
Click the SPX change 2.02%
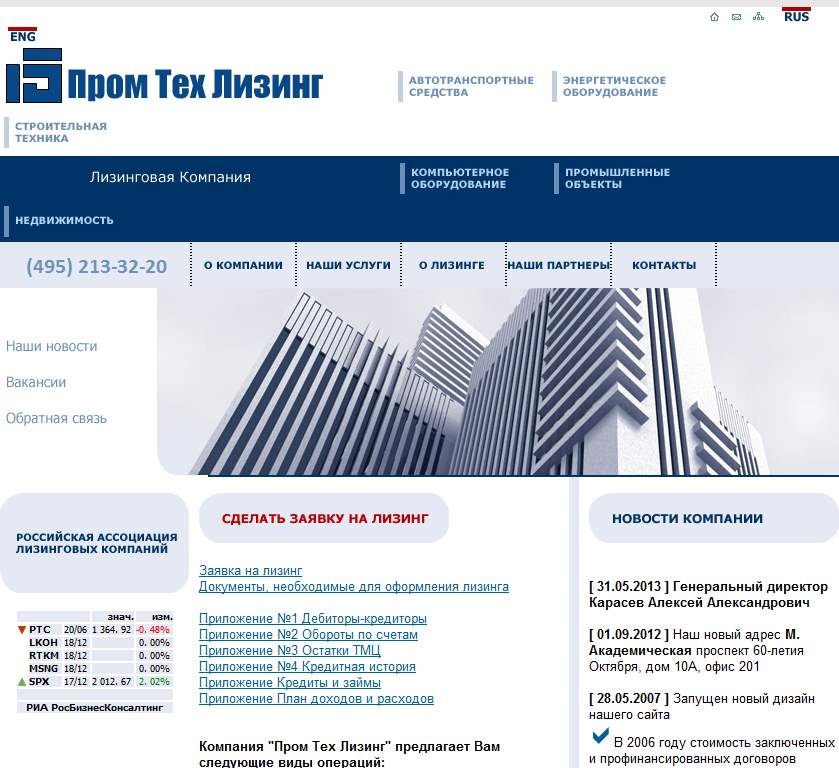pos(154,682)
